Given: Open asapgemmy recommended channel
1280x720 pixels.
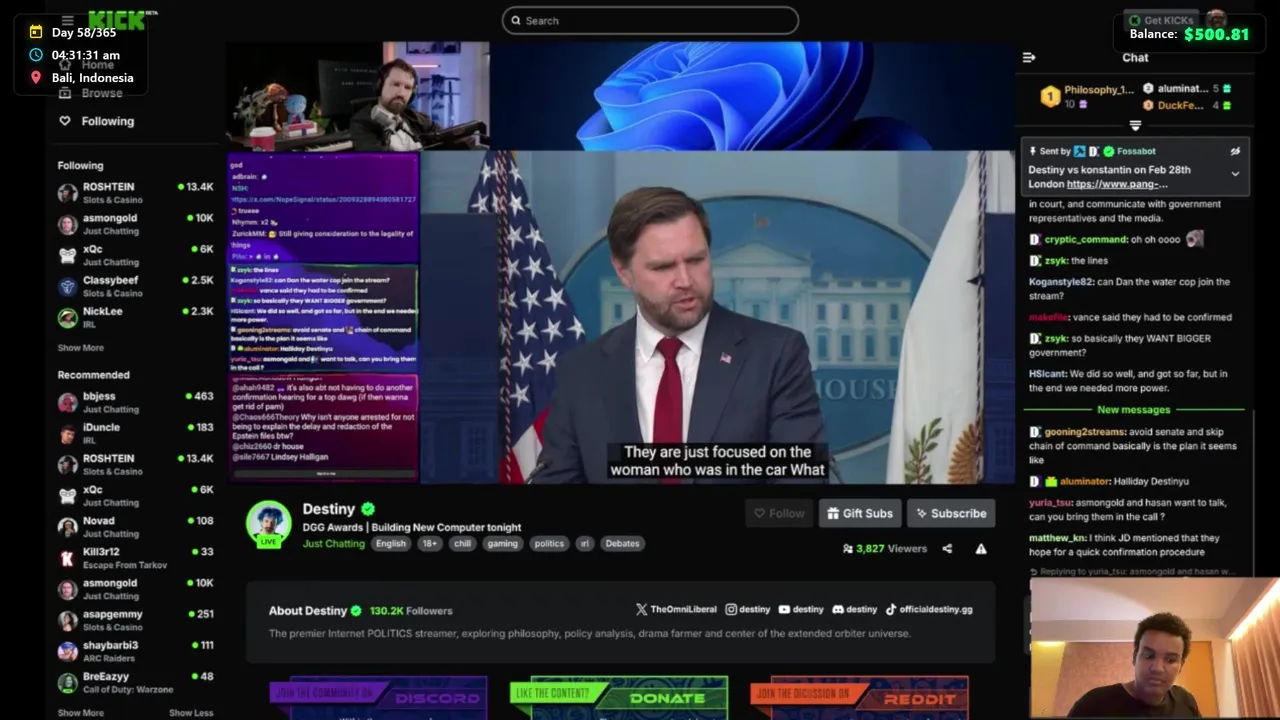Looking at the screenshot, I should coord(135,620).
